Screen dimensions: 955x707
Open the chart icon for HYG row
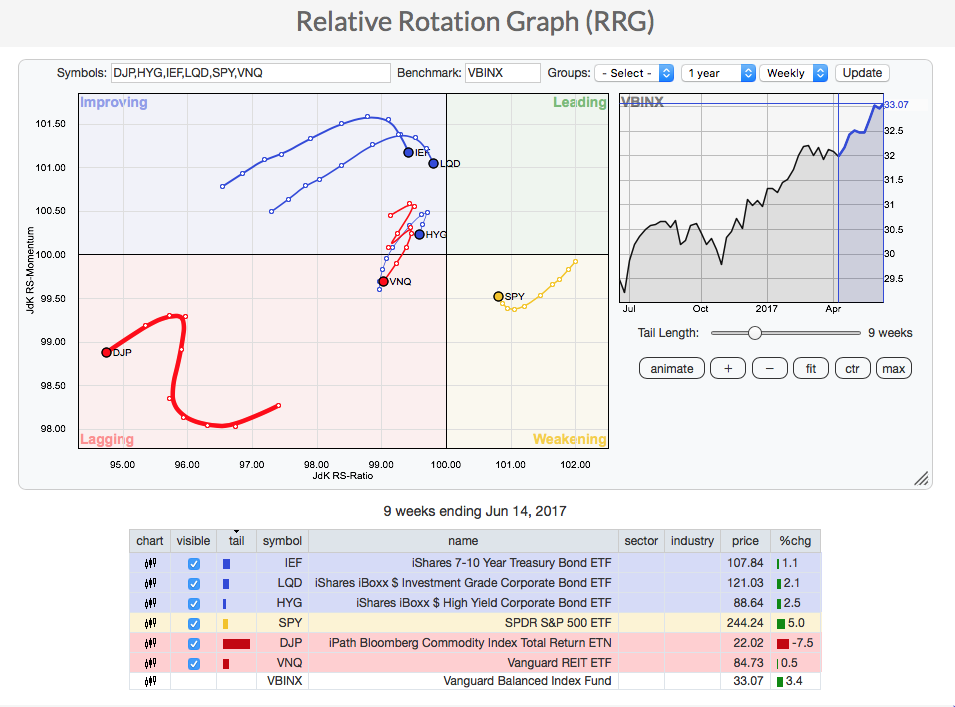150,603
